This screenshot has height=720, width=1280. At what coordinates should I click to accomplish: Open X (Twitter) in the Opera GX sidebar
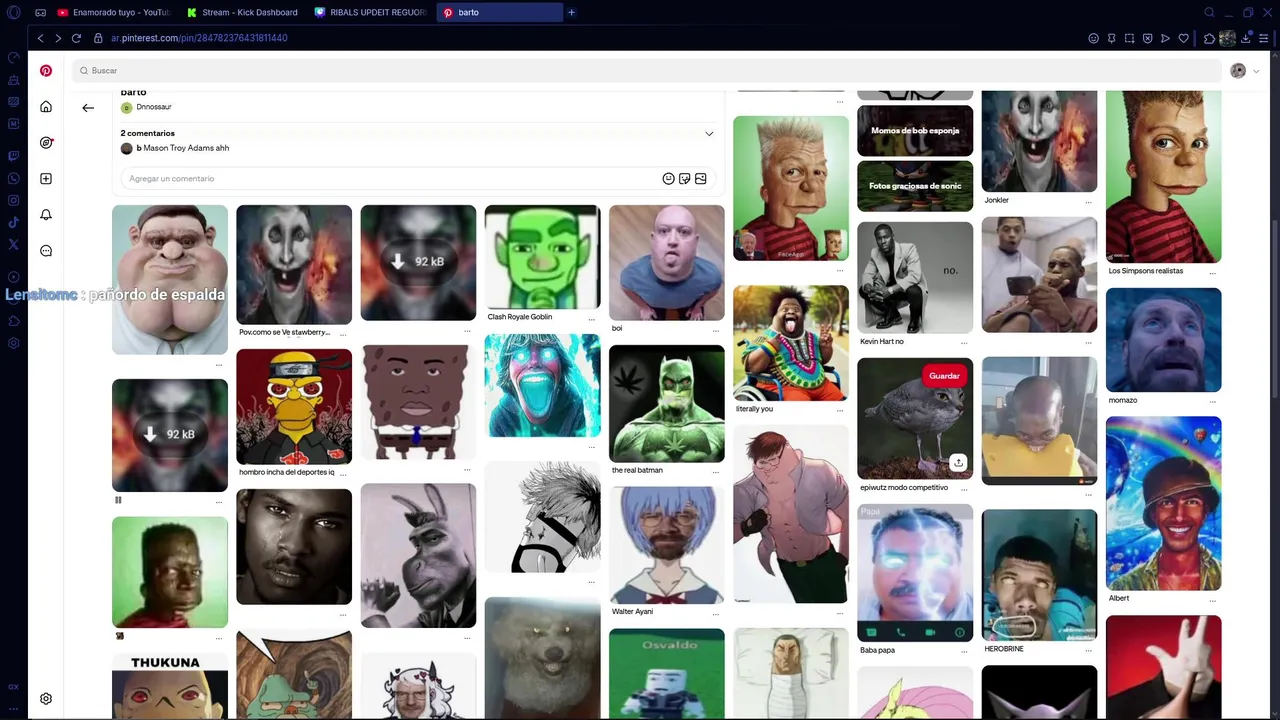point(14,244)
